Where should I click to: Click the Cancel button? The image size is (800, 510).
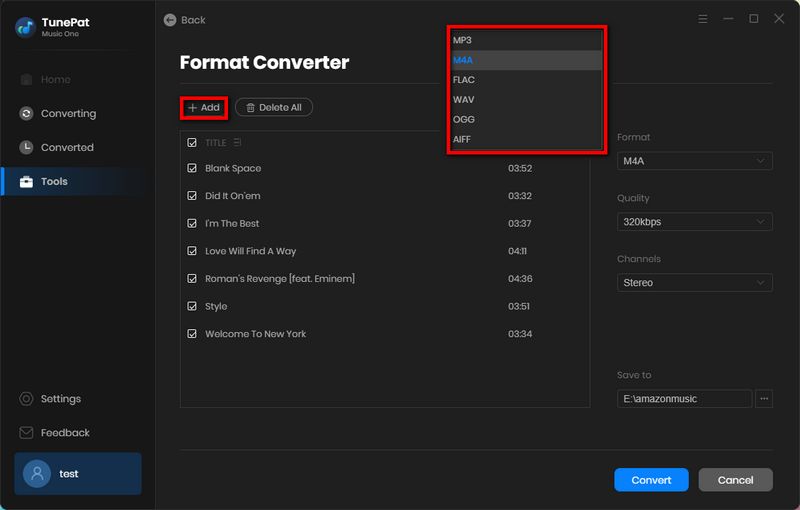pos(735,480)
